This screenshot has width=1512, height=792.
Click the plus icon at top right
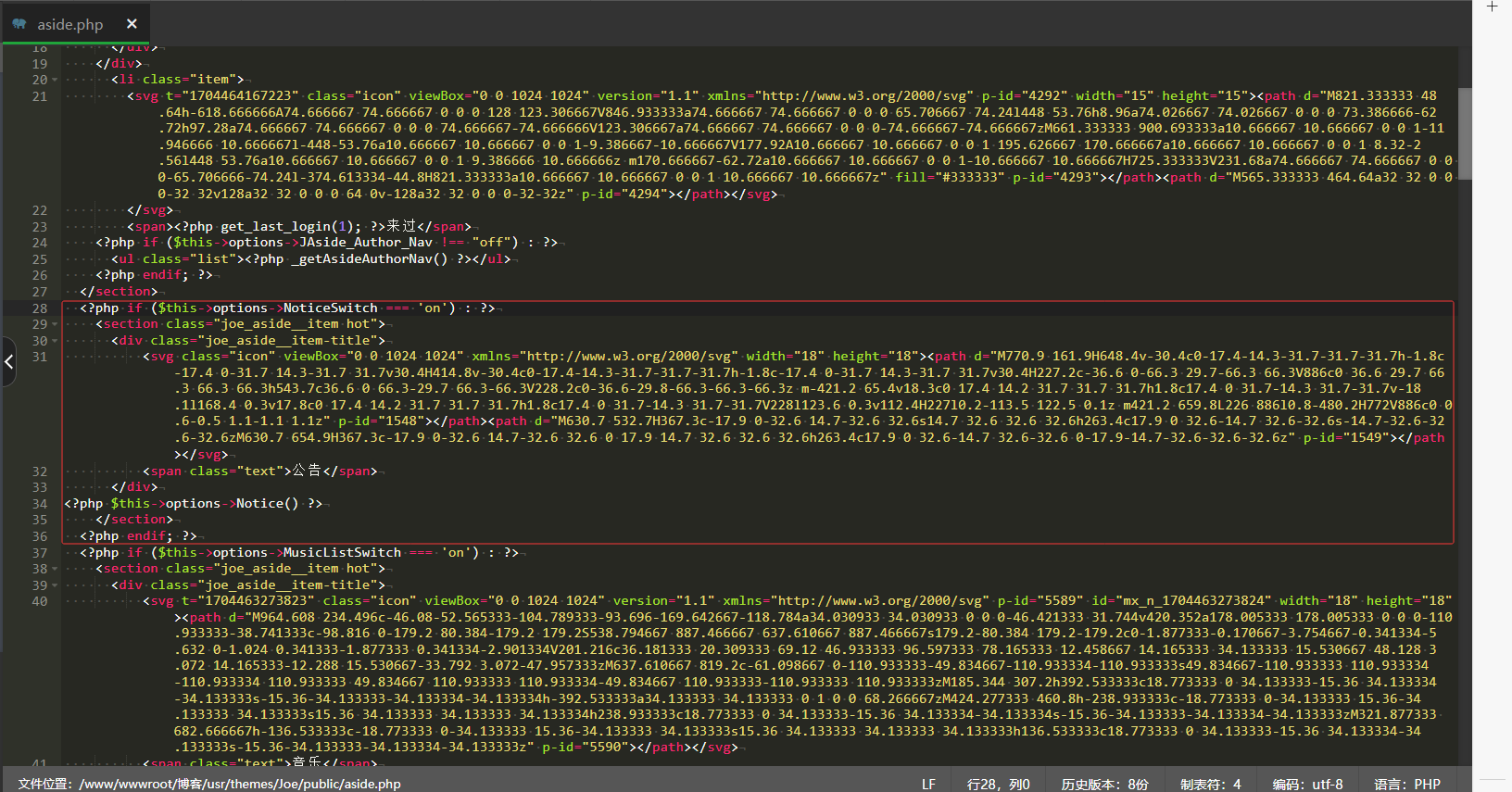[1492, 7]
